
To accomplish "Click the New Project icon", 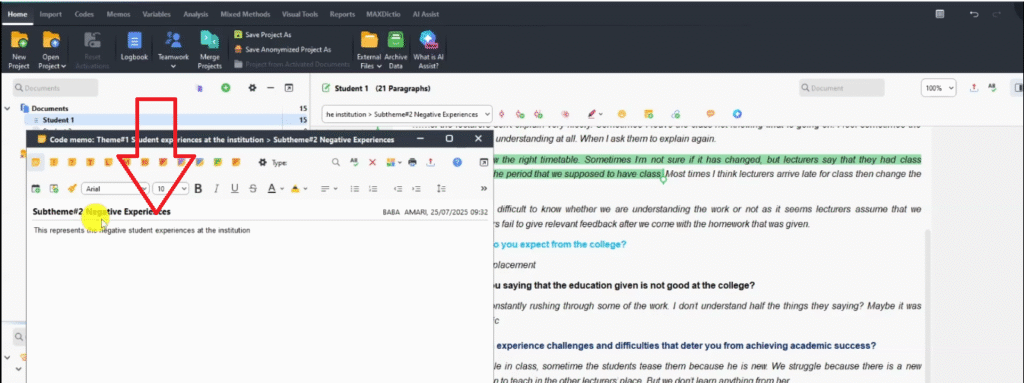I will [19, 41].
